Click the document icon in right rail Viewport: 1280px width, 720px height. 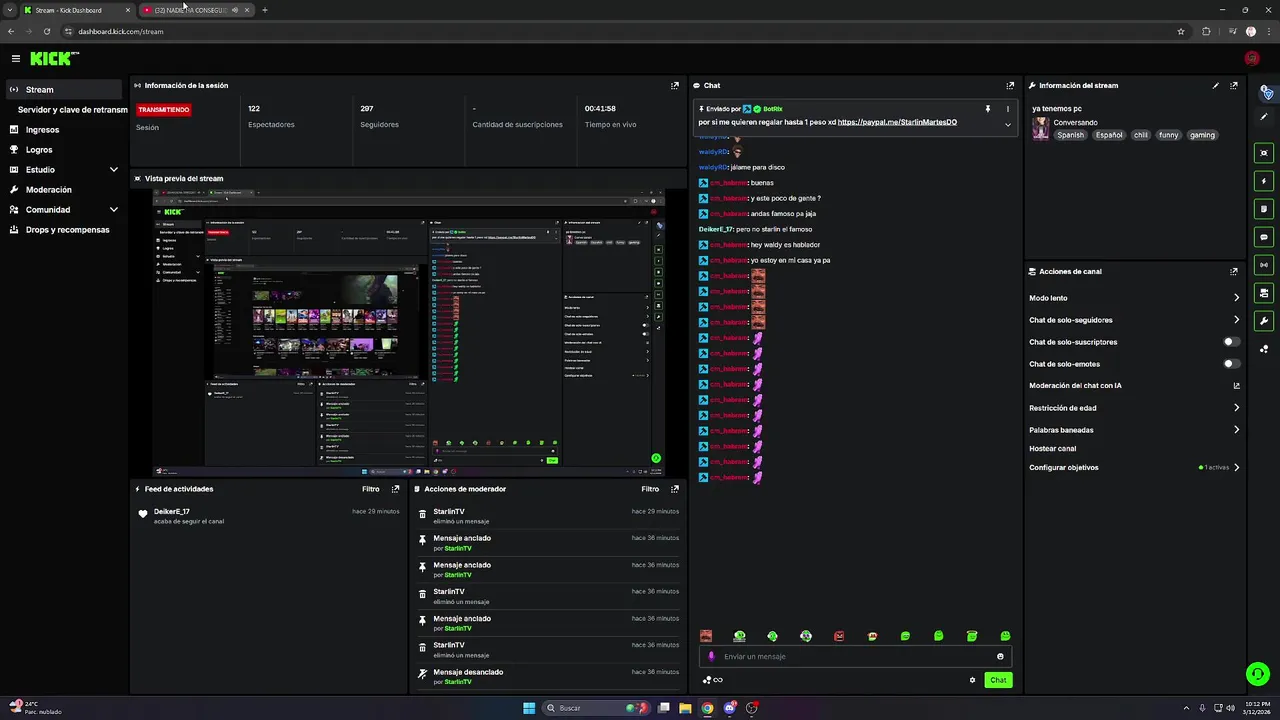pos(1265,209)
